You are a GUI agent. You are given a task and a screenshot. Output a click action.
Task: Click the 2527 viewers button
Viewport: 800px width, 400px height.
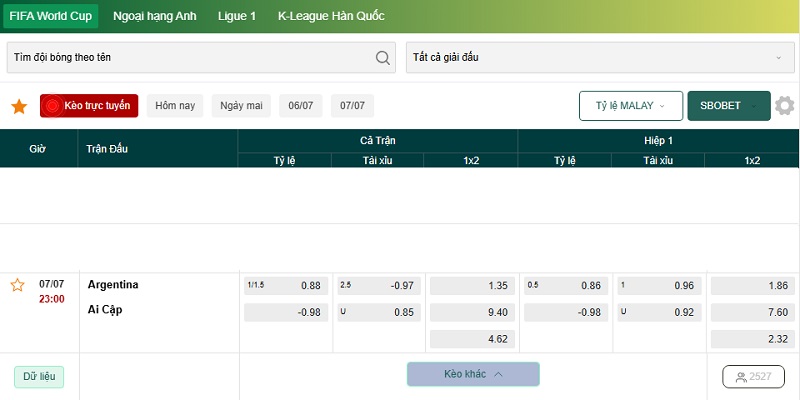point(754,377)
